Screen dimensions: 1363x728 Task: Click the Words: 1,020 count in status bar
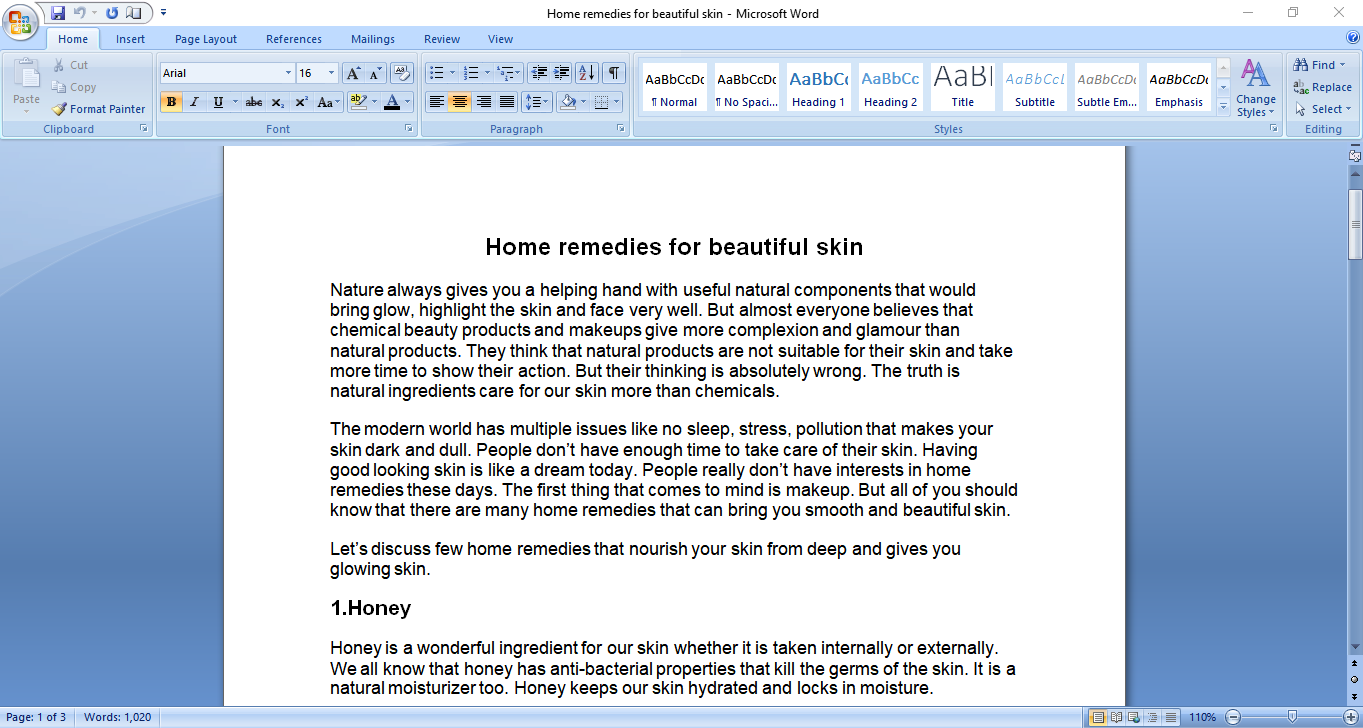tap(117, 717)
